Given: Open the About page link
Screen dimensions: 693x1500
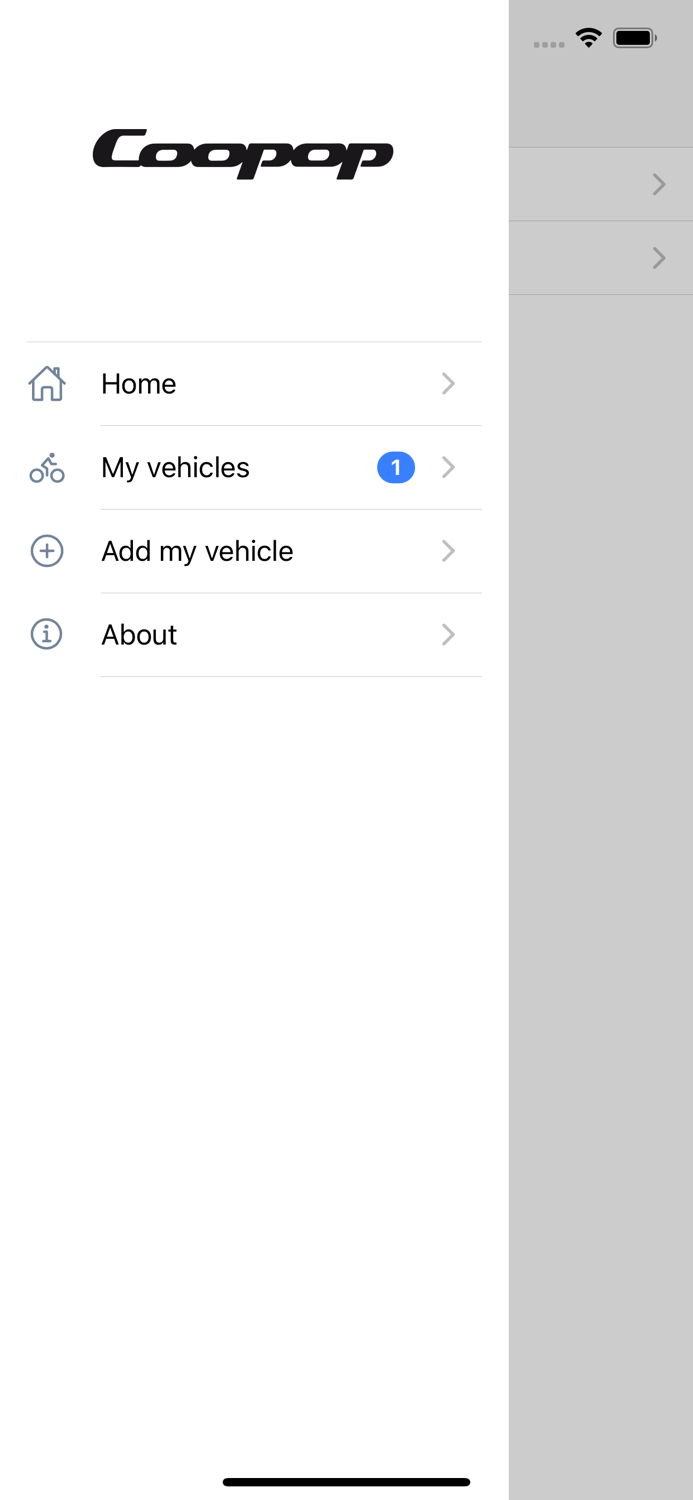Looking at the screenshot, I should 139,634.
